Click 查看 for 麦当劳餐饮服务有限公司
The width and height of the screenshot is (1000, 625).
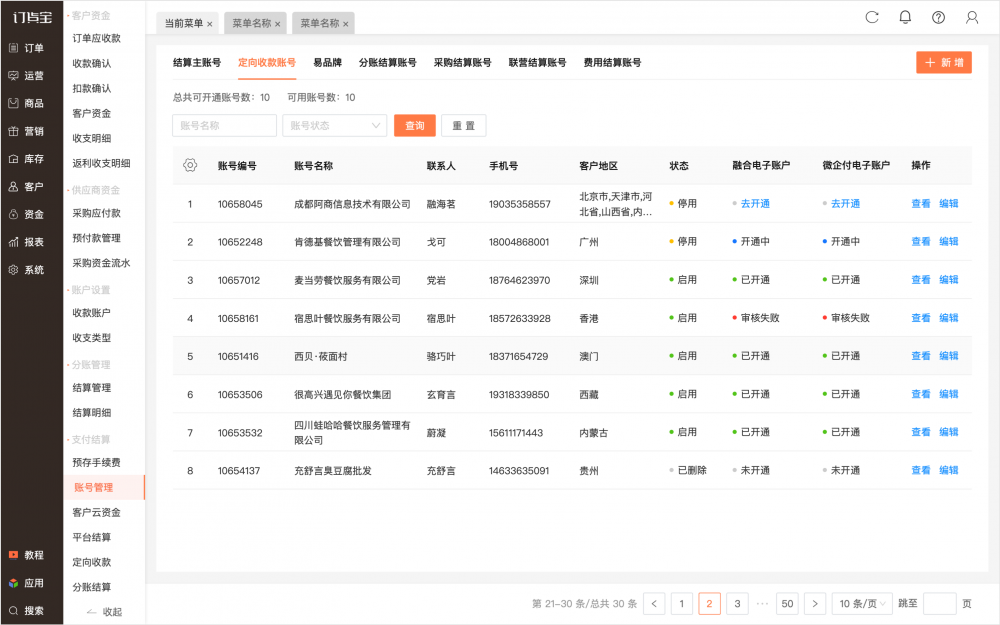pyautogui.click(x=921, y=280)
